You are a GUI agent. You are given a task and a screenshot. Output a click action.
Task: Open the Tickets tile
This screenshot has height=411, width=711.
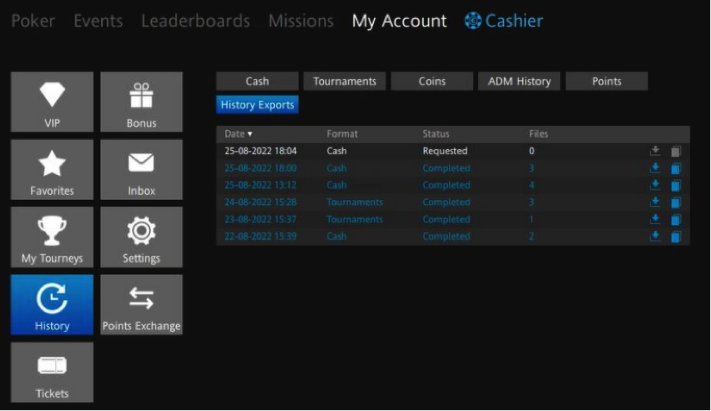click(x=52, y=372)
